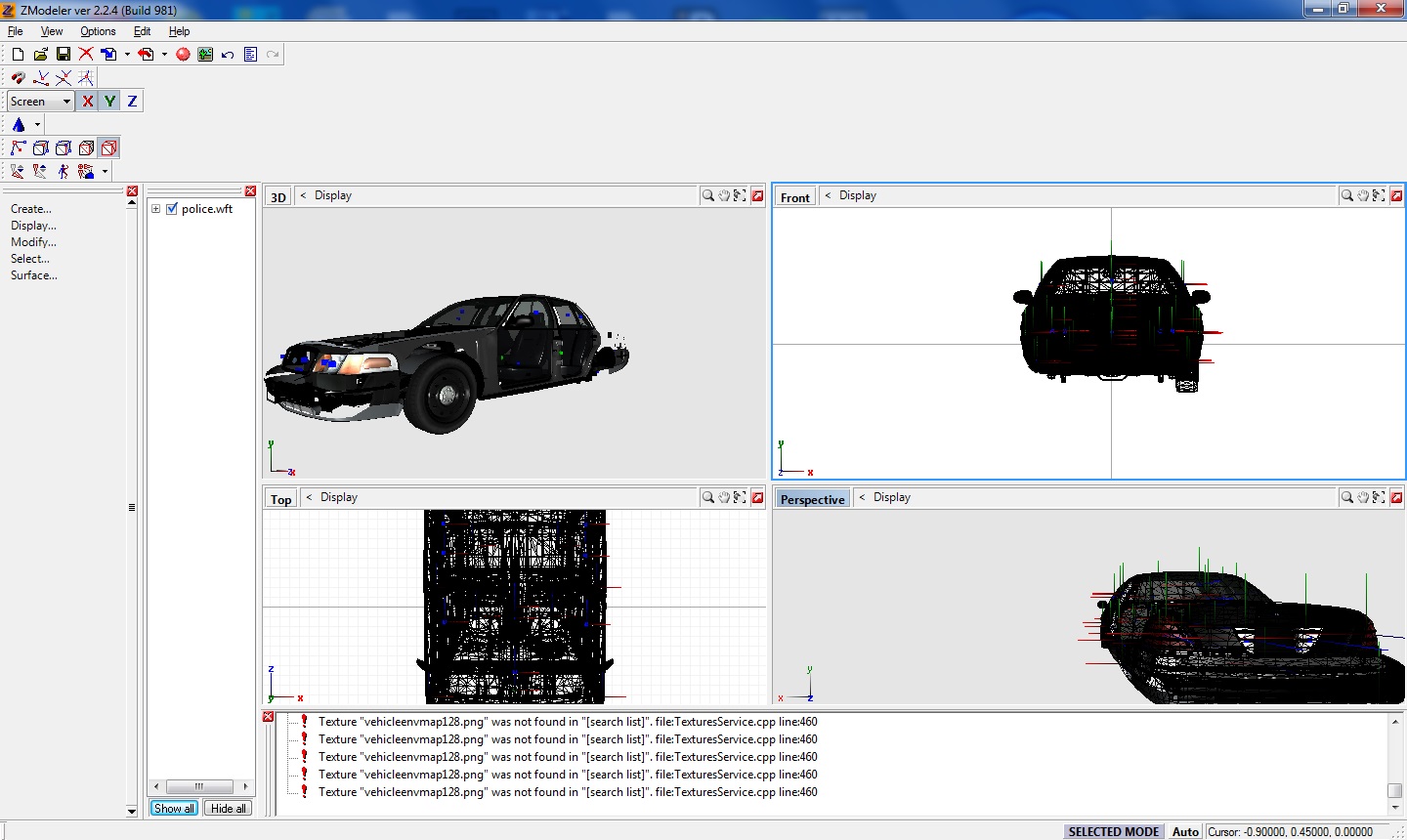Image resolution: width=1407 pixels, height=840 pixels.
Task: Click the zoom magnifier in the 3D viewport
Action: pyautogui.click(x=707, y=196)
